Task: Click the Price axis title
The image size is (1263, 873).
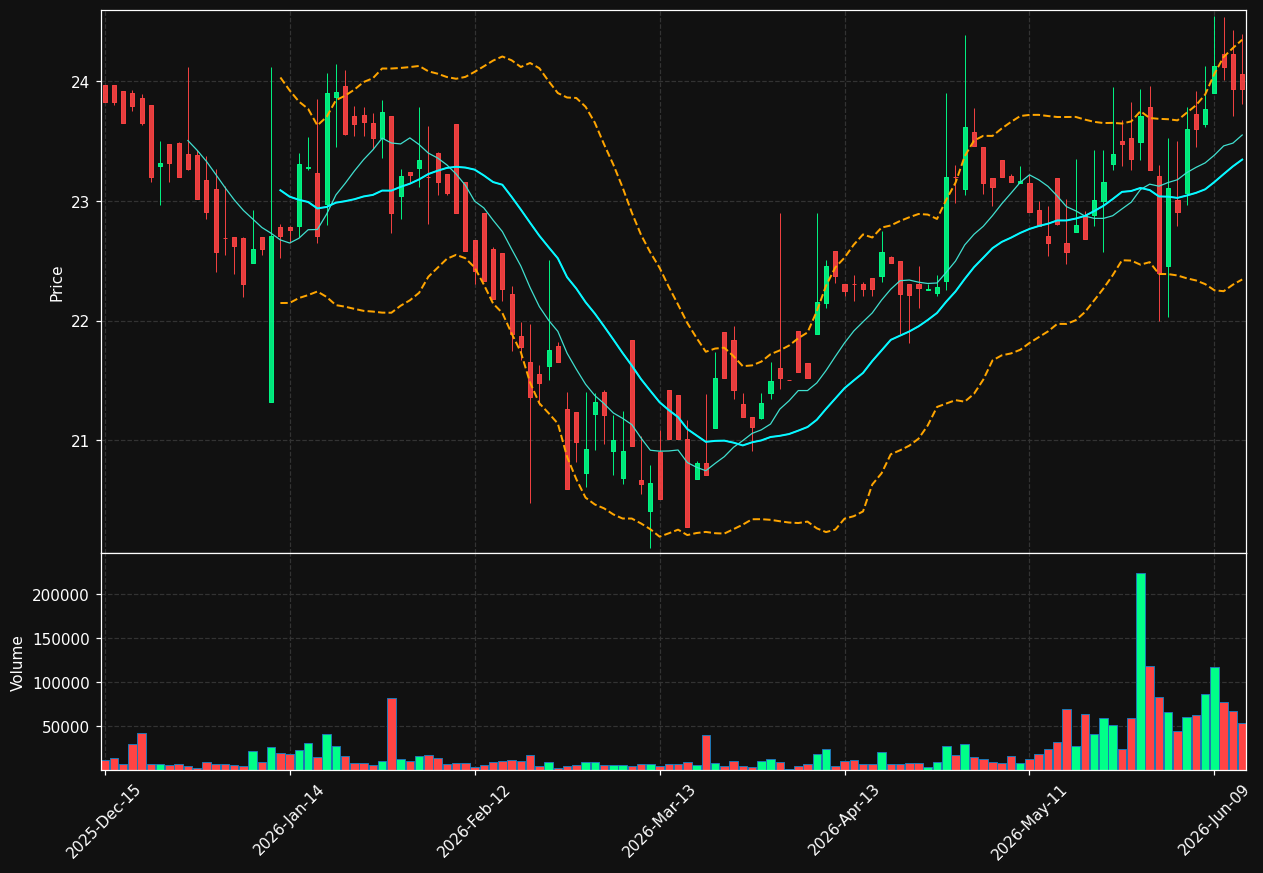Action: pyautogui.click(x=57, y=283)
